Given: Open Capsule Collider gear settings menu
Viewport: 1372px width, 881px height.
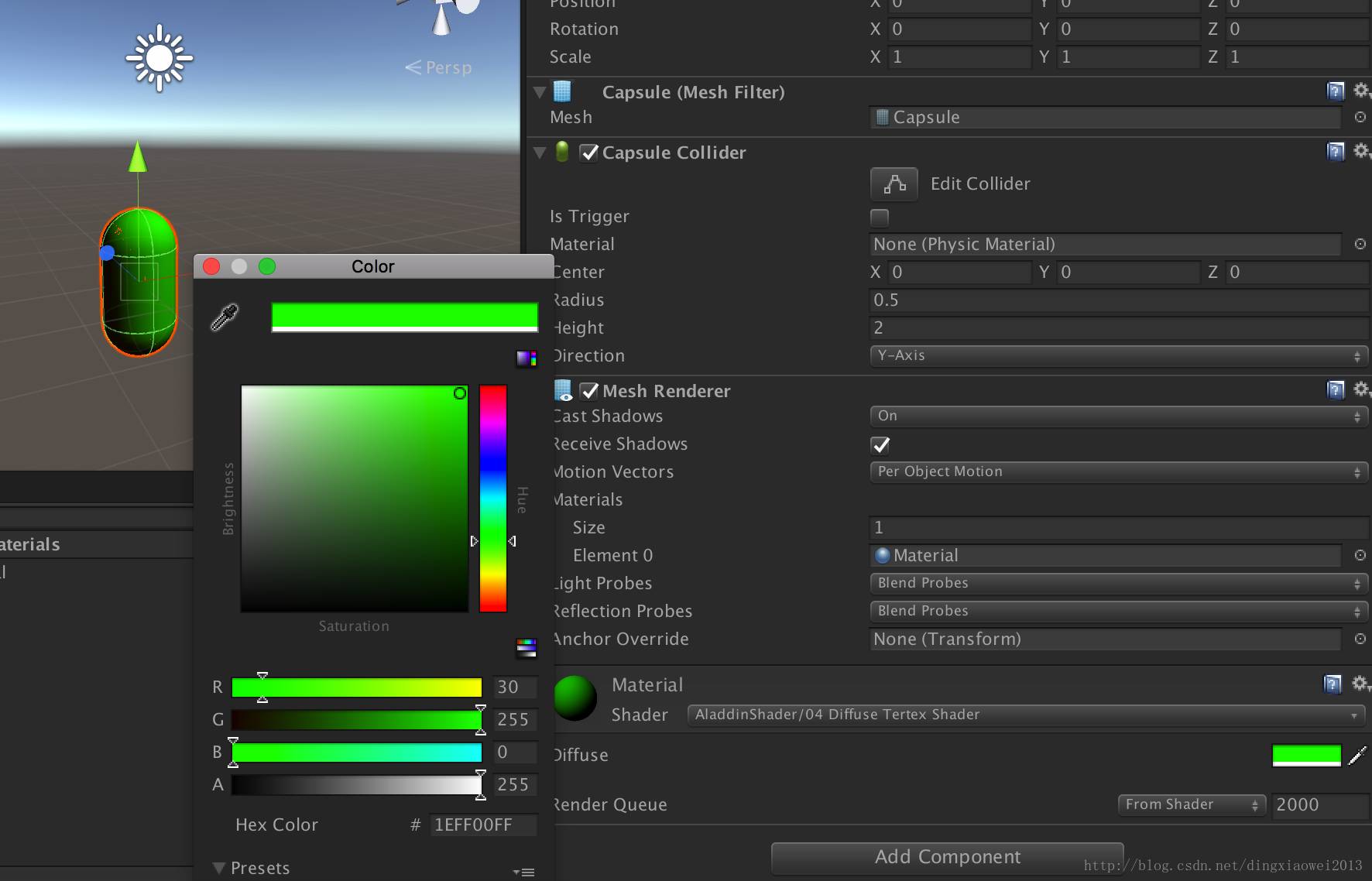Looking at the screenshot, I should 1361,150.
